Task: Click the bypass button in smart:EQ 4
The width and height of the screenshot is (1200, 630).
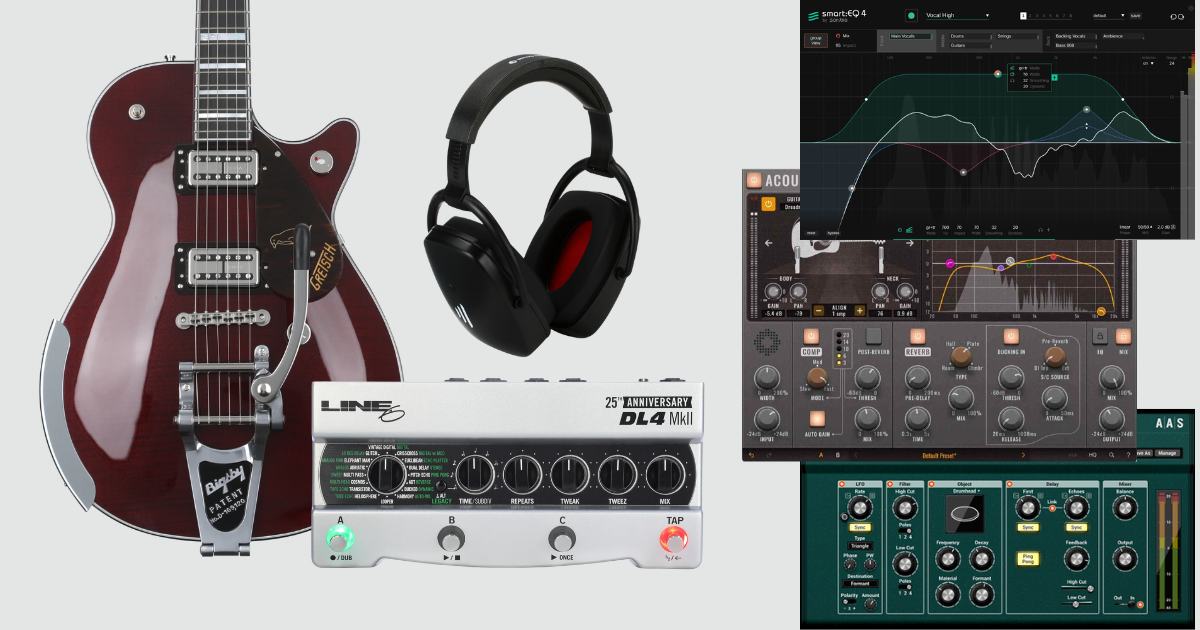Action: tap(833, 233)
